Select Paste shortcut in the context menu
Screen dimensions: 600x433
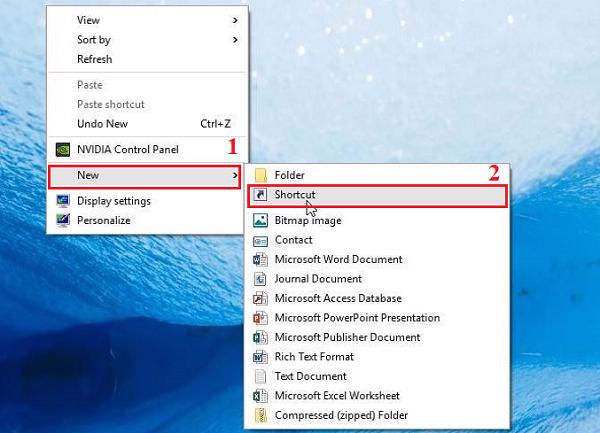[x=147, y=104]
